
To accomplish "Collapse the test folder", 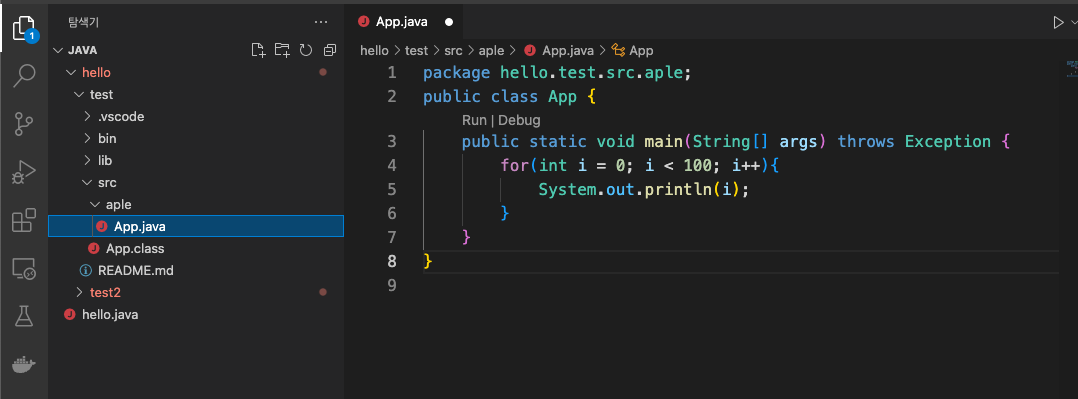I will coord(78,94).
